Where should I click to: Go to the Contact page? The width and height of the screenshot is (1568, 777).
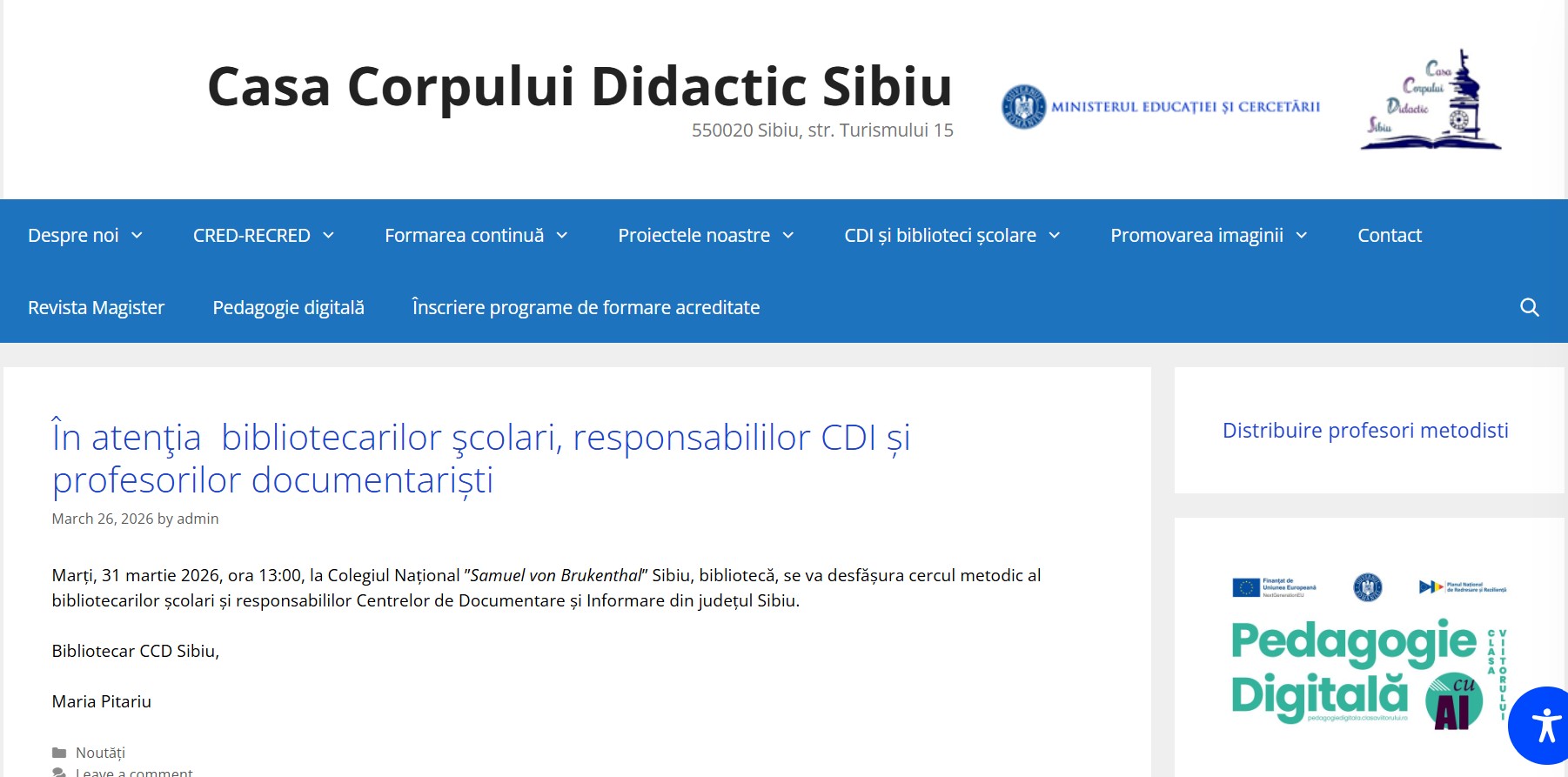[x=1389, y=236]
